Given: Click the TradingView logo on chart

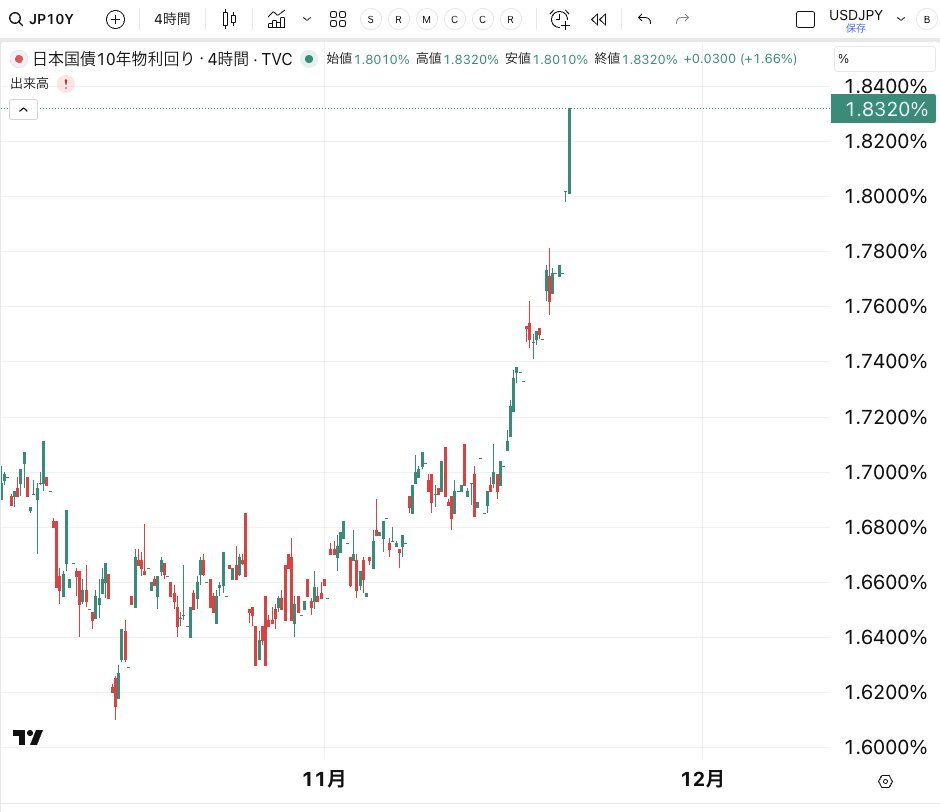Looking at the screenshot, I should 28,737.
